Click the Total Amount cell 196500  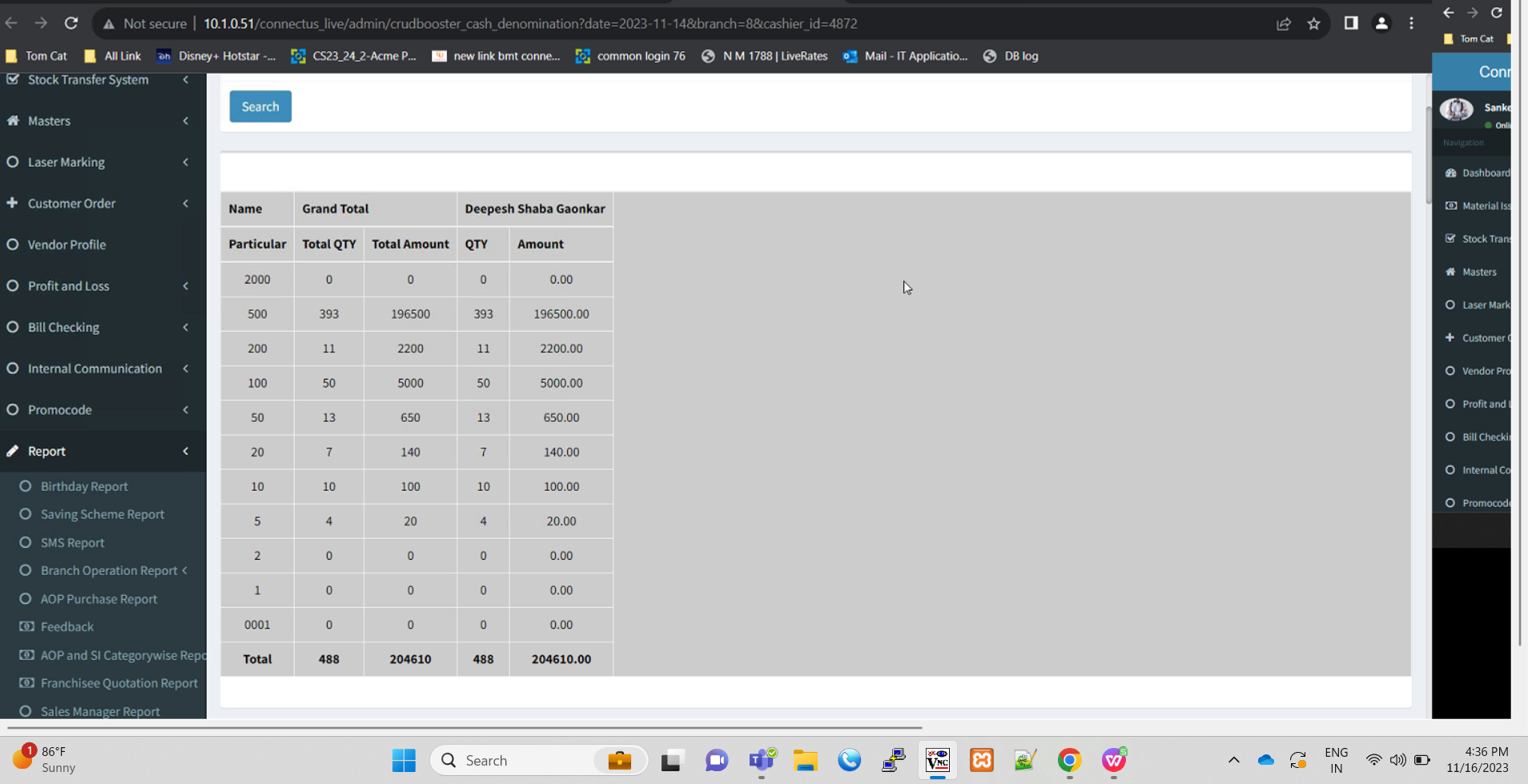[x=410, y=314]
